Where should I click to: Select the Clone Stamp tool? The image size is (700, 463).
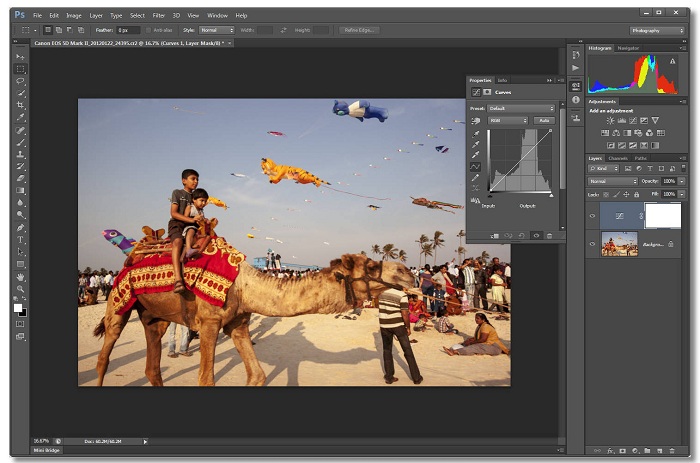coord(20,154)
